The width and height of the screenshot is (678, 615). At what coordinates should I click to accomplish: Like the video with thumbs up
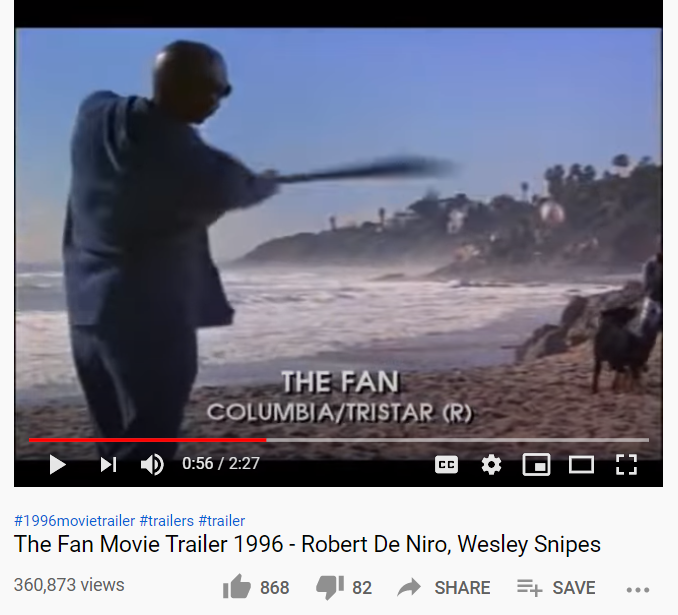tap(237, 587)
